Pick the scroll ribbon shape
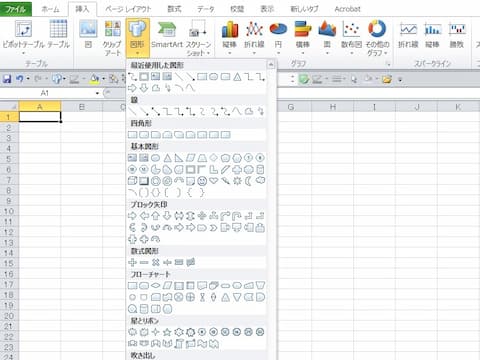The width and height of the screenshot is (480, 360). (x=179, y=343)
